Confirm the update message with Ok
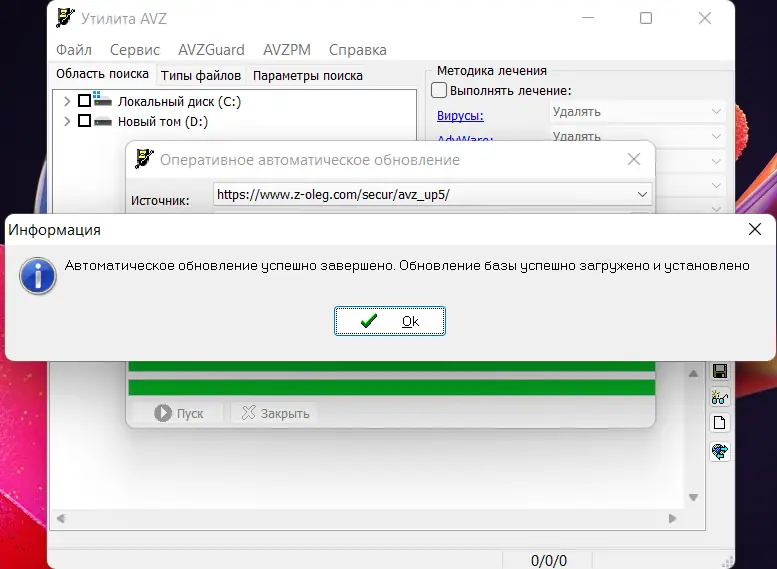 point(389,321)
